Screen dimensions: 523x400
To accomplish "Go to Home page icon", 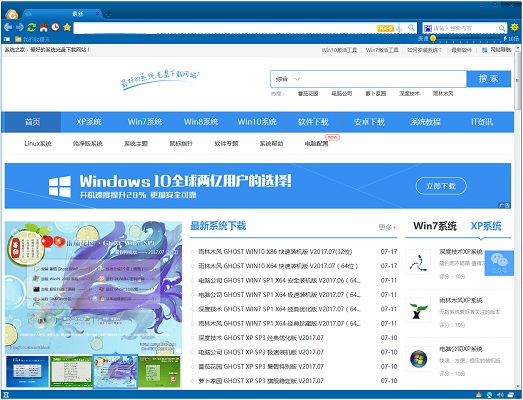I will pyautogui.click(x=44, y=27).
